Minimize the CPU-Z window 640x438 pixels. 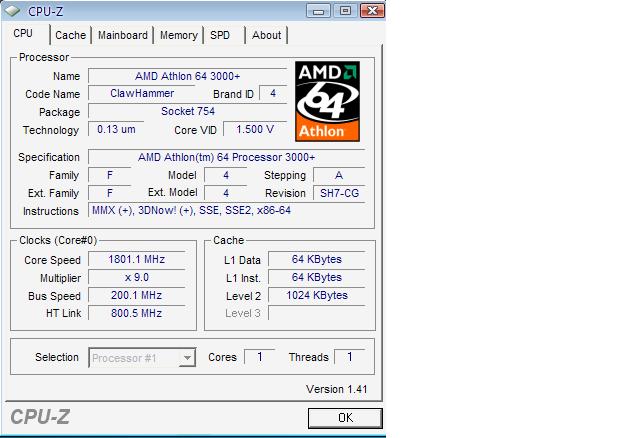[x=319, y=11]
